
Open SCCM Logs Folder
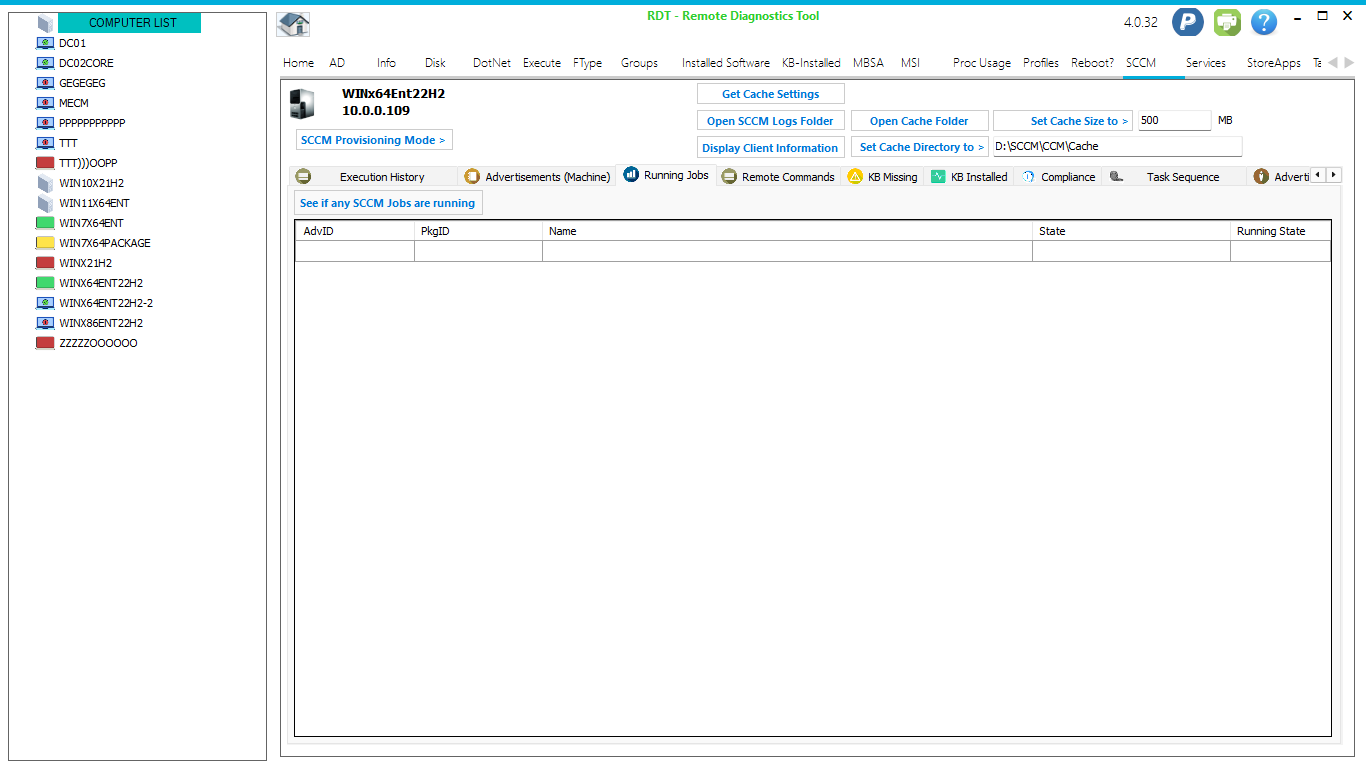point(771,121)
